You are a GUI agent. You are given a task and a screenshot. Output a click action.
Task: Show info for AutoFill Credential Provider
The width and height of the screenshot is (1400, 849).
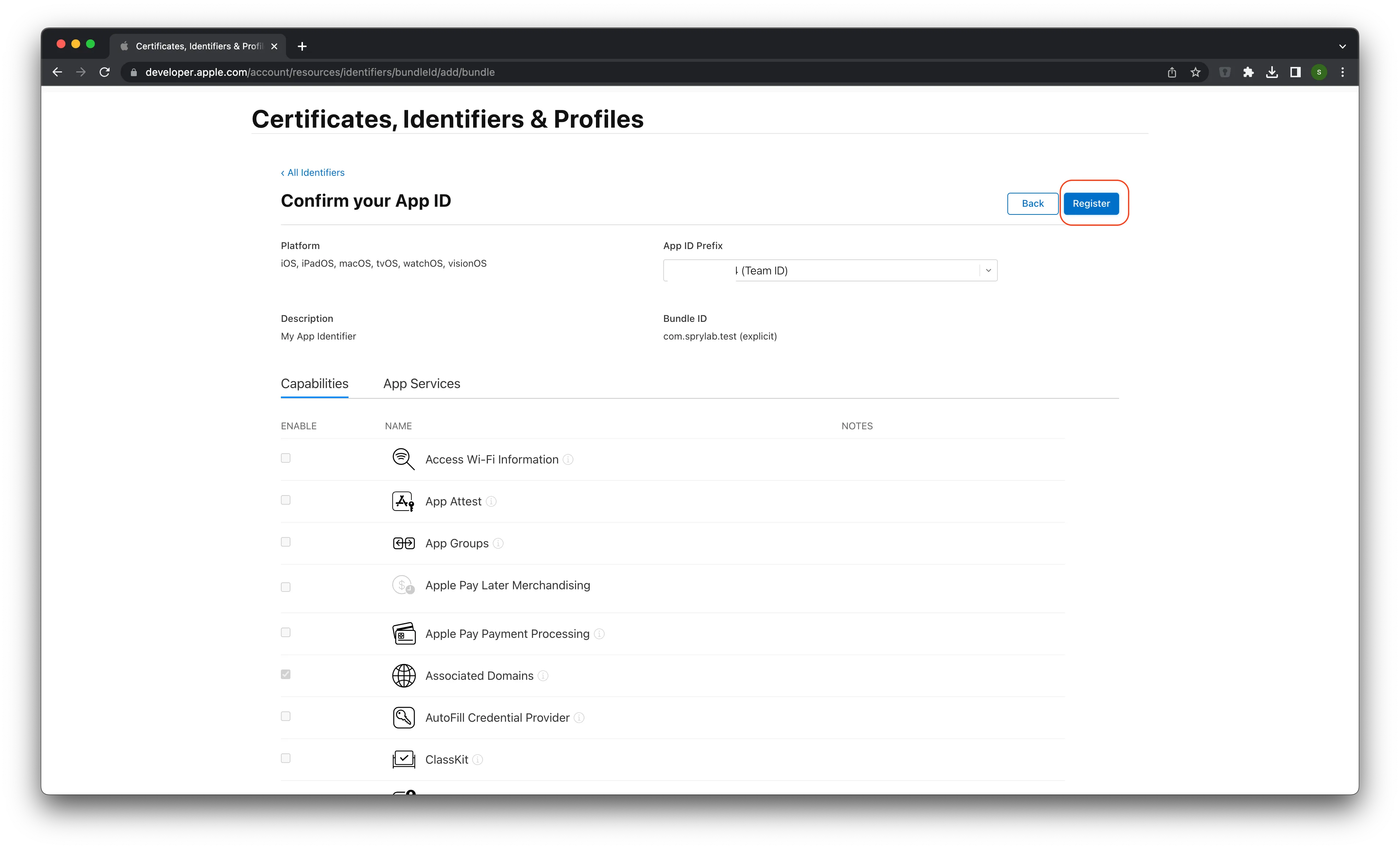pos(578,718)
